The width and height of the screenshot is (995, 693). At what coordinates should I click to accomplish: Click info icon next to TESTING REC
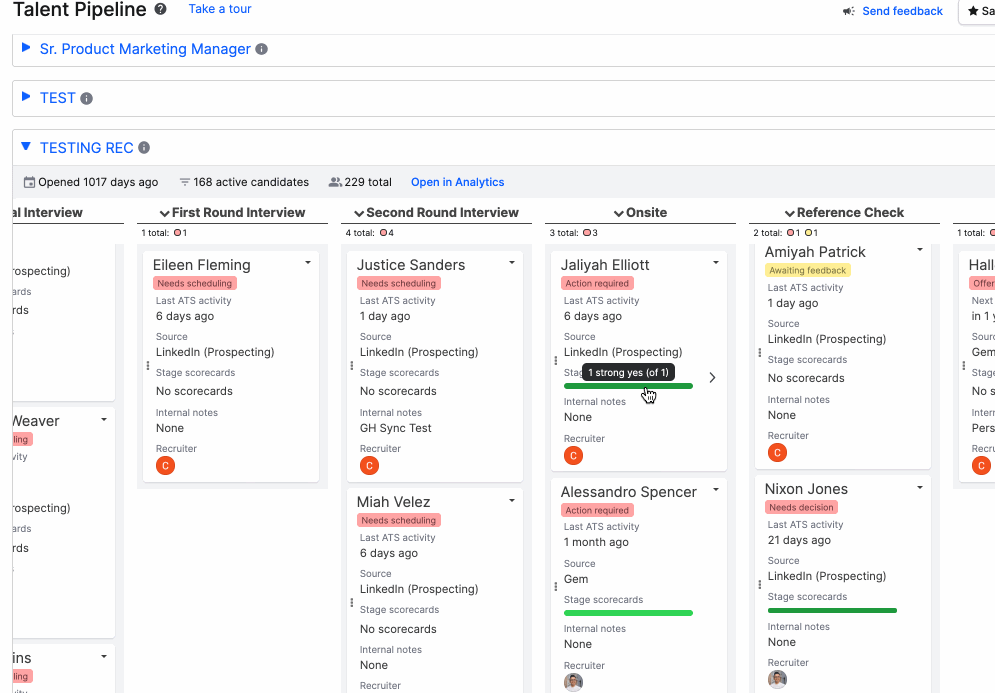(144, 148)
